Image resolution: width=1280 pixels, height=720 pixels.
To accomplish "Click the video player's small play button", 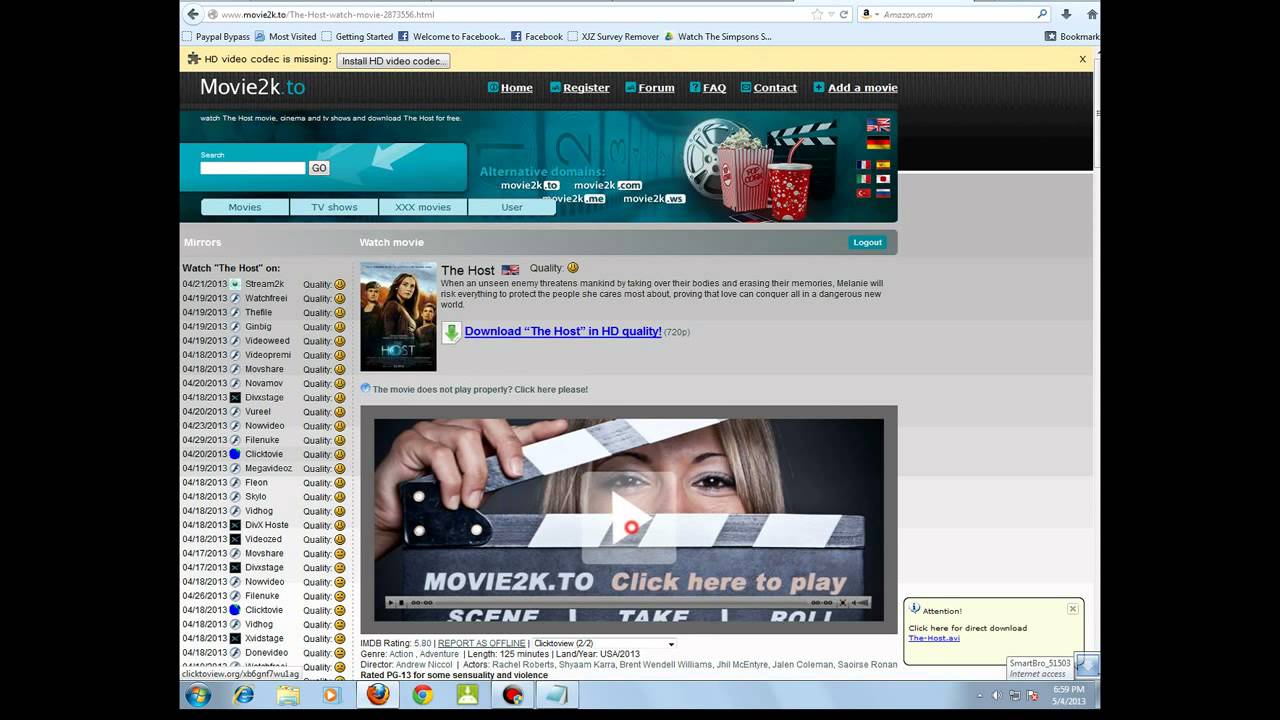I will coord(391,603).
